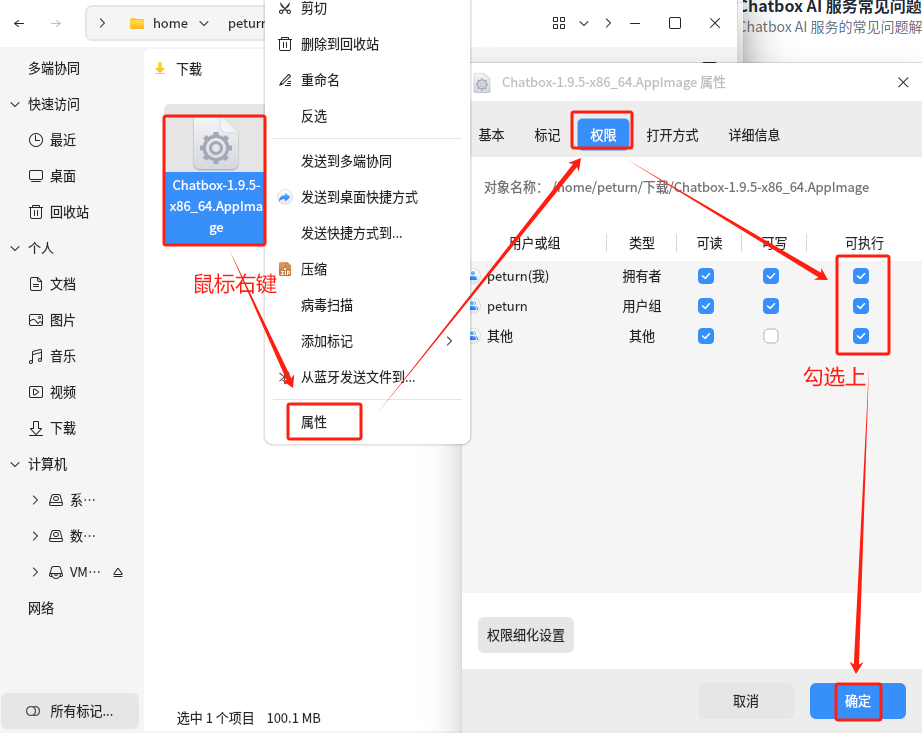This screenshot has width=922, height=733.
Task: Click 所有标记 at sidebar bottom
Action: click(80, 711)
